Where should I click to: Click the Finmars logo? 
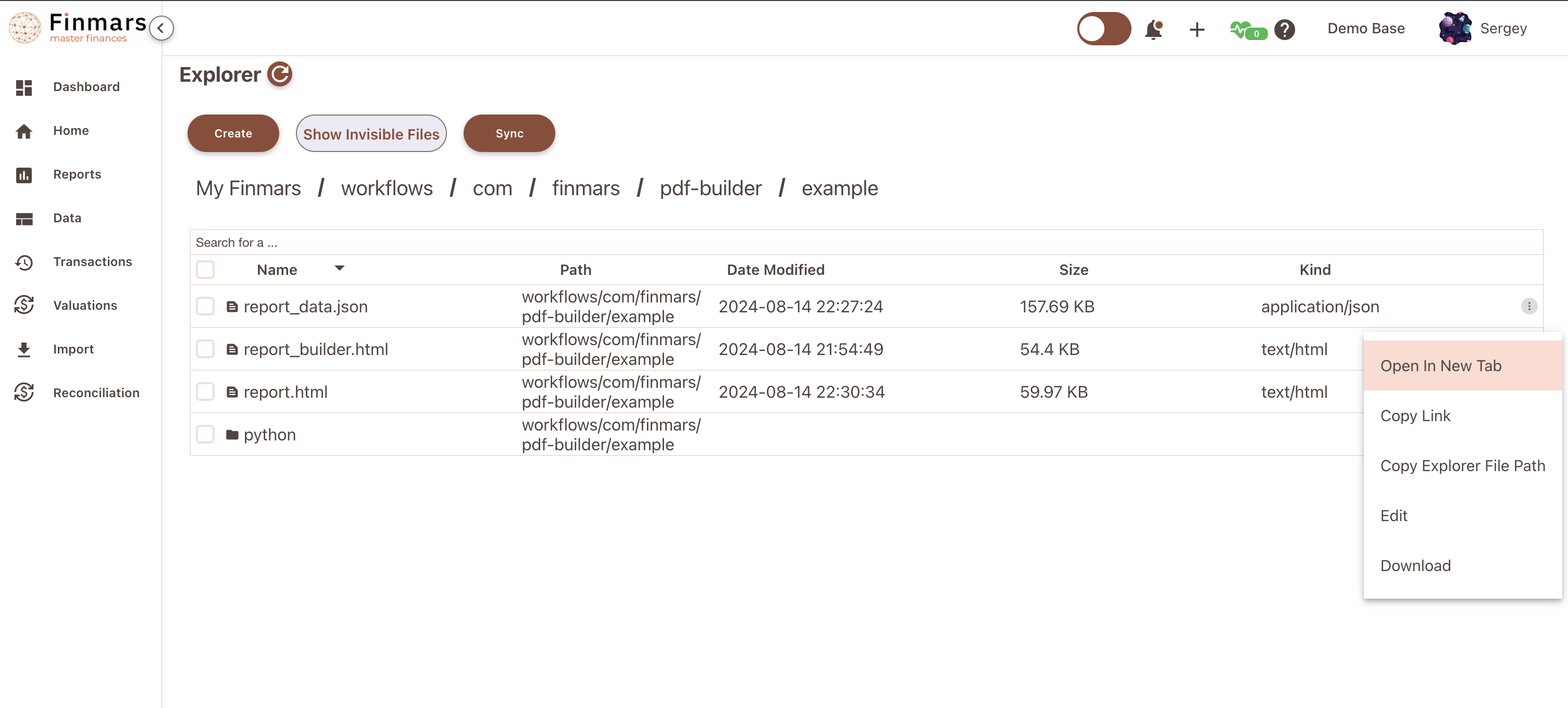click(77, 28)
